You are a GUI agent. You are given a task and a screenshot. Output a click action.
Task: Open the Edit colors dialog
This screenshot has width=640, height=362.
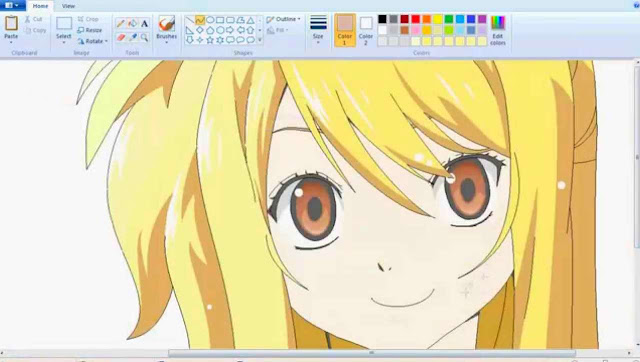click(x=498, y=30)
